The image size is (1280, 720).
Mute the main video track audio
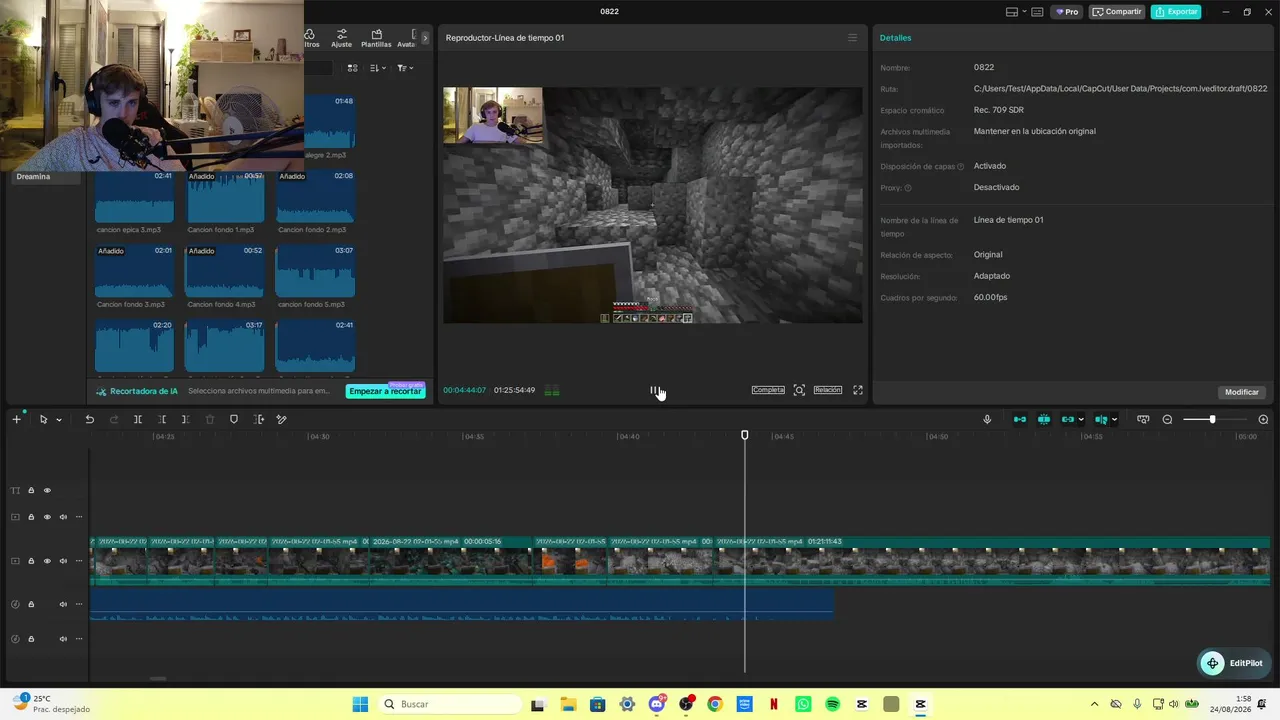63,561
